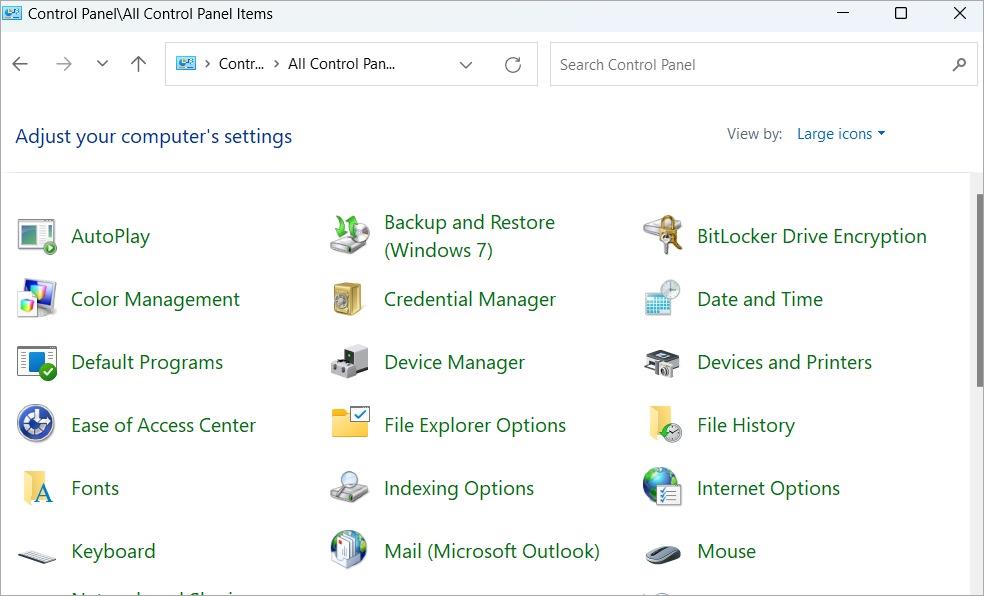Open Color Management link
The height and width of the screenshot is (596, 984).
coord(155,299)
